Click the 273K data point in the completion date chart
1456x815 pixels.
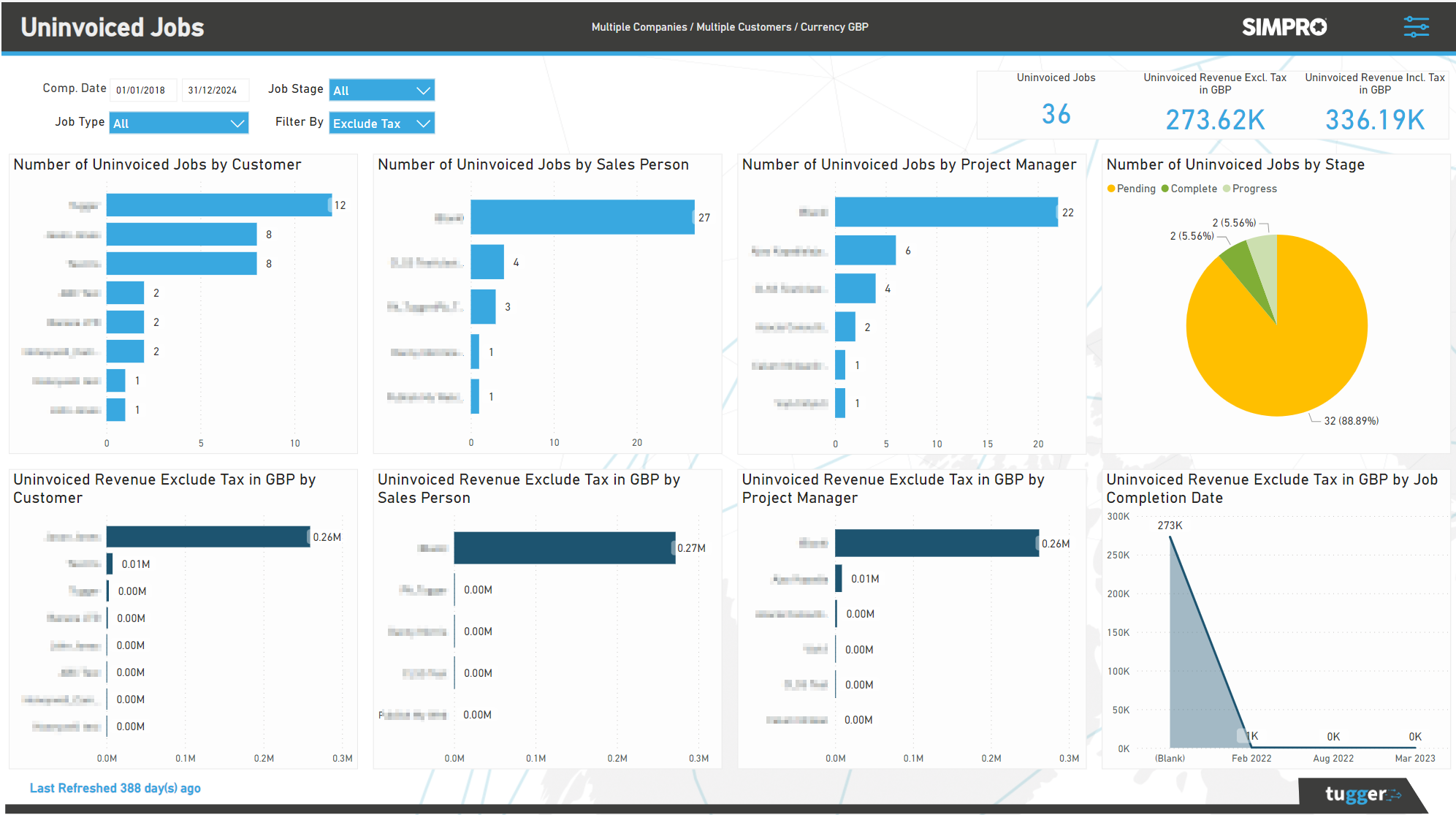pyautogui.click(x=1170, y=536)
